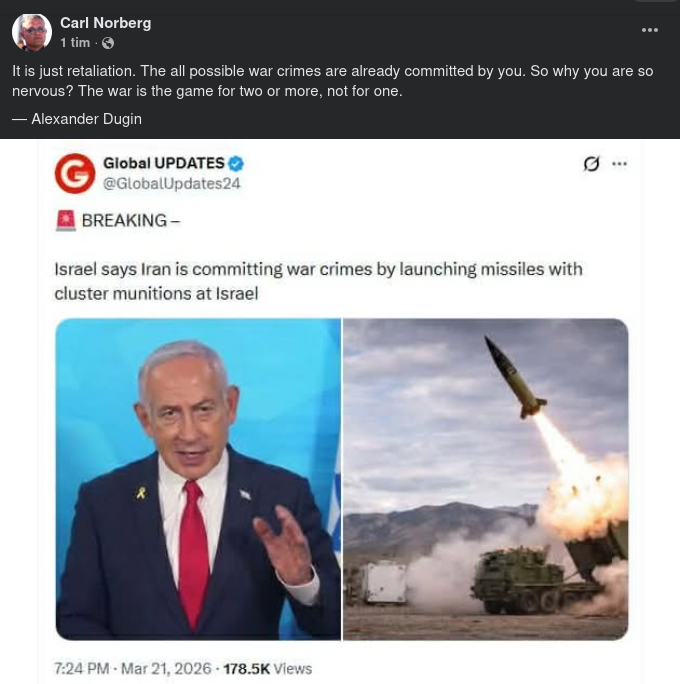Click the Grok slashed-circle icon on tweet

click(591, 164)
